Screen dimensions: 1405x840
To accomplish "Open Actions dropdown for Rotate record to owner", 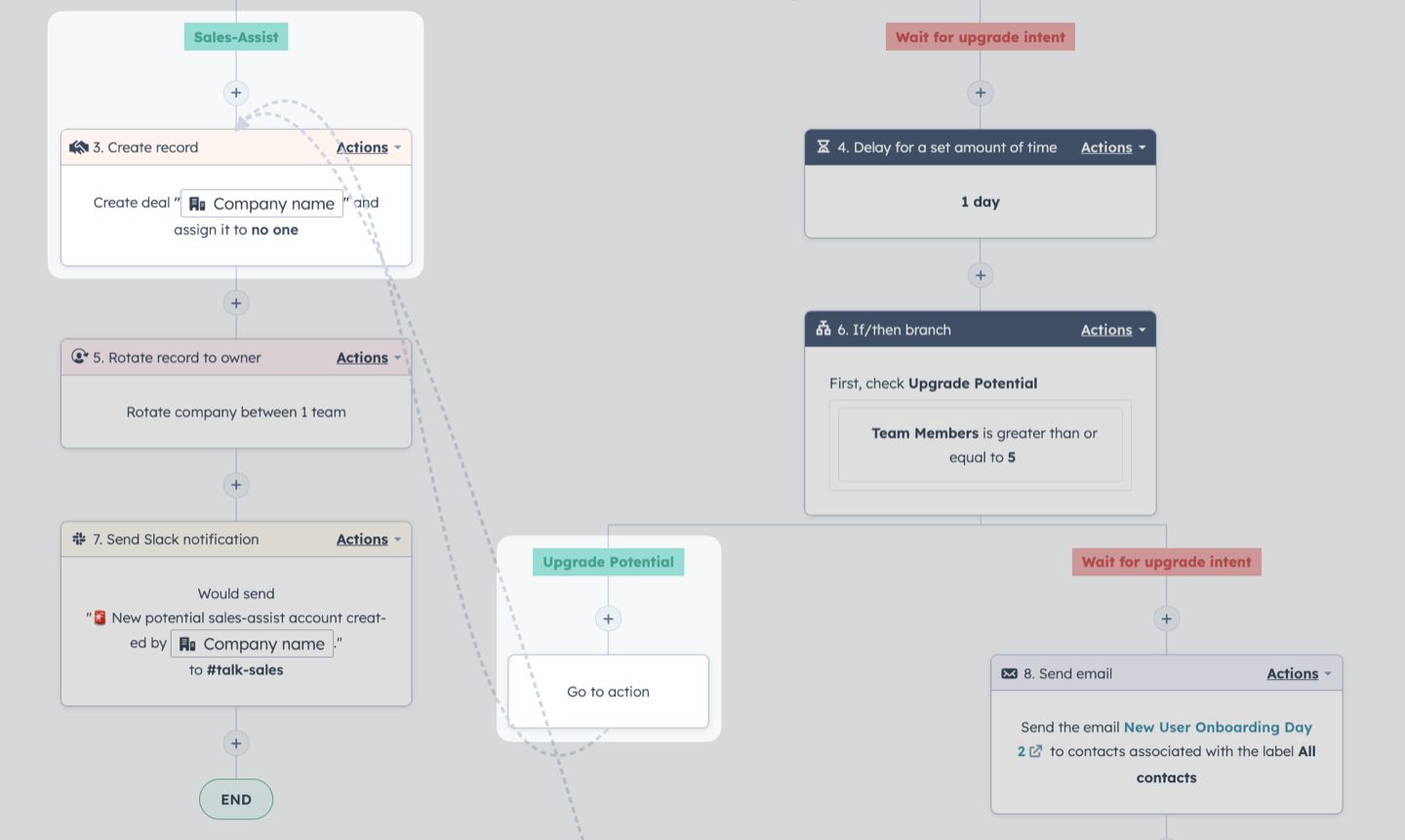I will [x=369, y=358].
